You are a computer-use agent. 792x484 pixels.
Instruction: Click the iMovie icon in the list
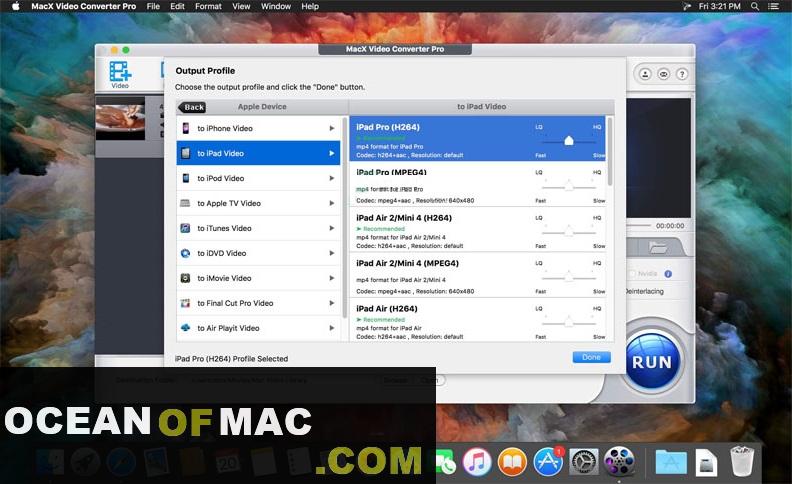(x=185, y=278)
